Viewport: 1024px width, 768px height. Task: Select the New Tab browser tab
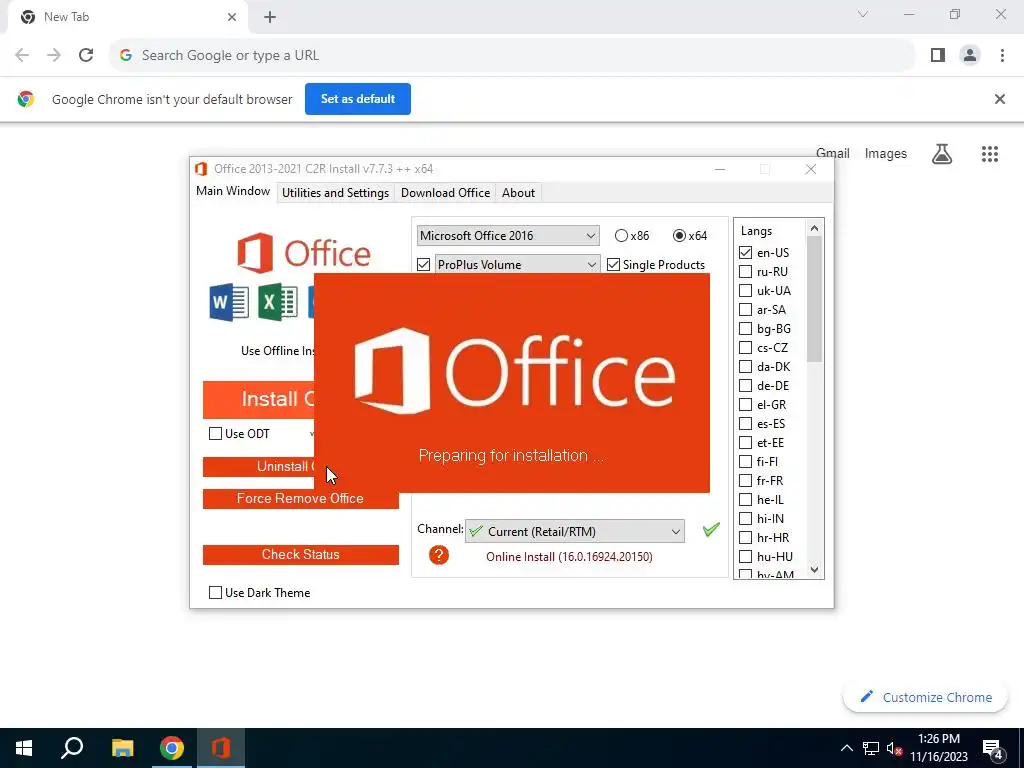pyautogui.click(x=127, y=17)
